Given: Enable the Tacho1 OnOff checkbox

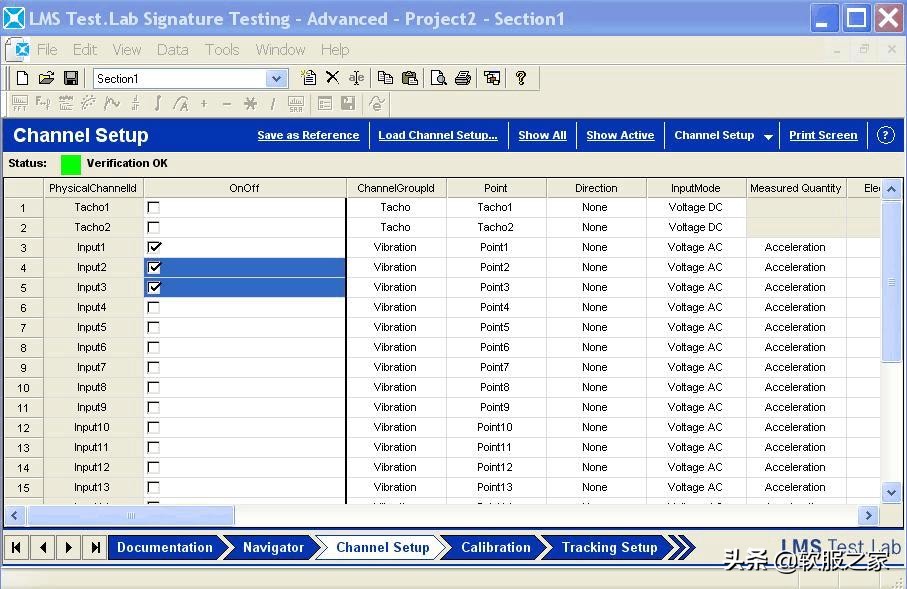Looking at the screenshot, I should click(x=153, y=207).
